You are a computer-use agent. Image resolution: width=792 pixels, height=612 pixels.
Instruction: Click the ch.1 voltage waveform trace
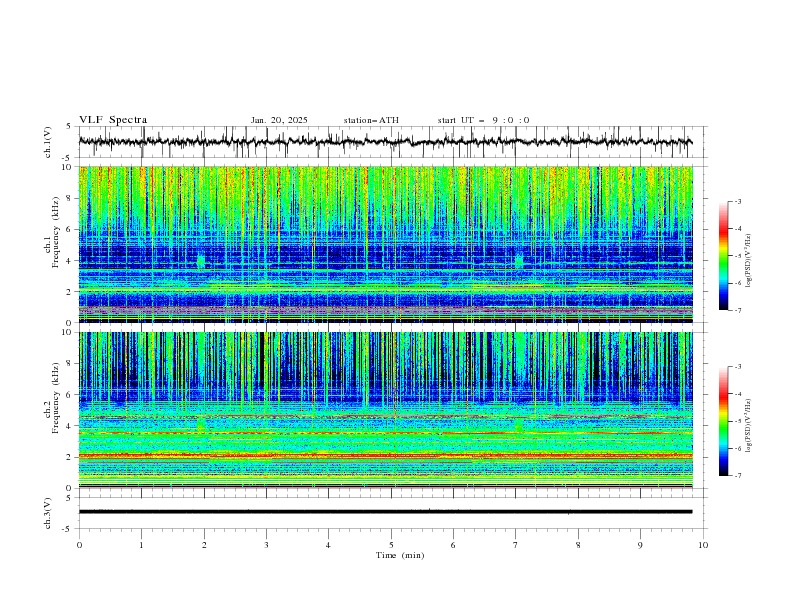click(x=385, y=141)
